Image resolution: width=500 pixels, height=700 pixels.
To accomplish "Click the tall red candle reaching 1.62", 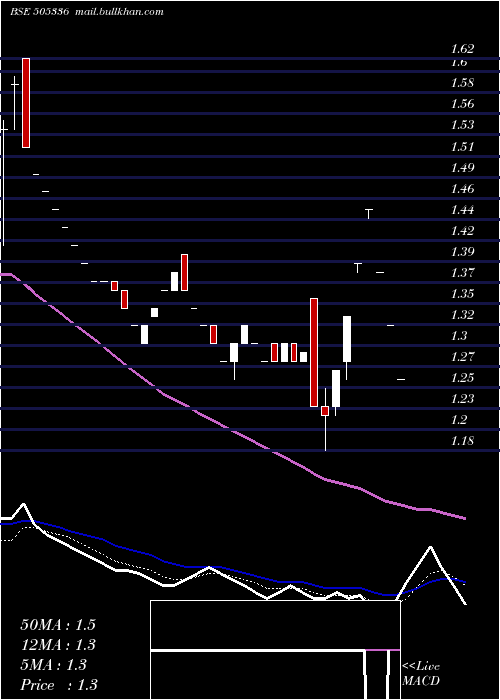I will pyautogui.click(x=26, y=103).
